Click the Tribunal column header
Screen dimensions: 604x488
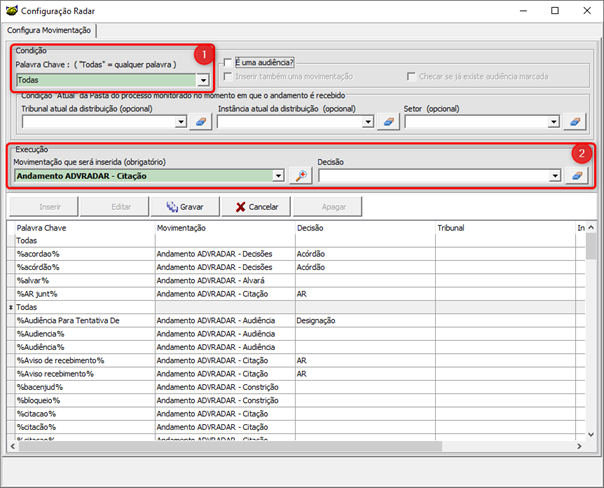(x=505, y=228)
